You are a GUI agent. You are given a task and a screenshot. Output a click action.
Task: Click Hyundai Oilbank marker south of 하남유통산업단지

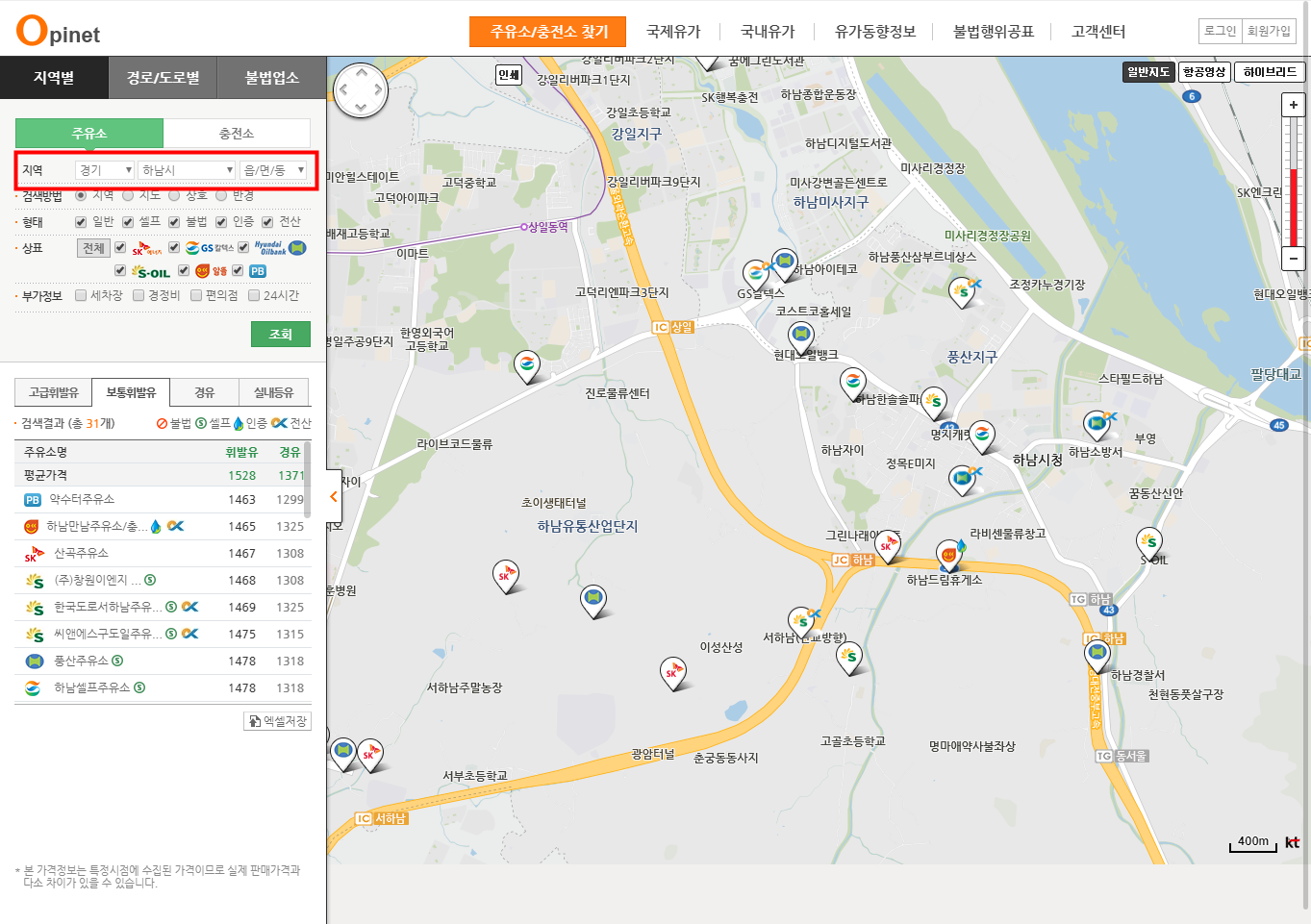tap(593, 602)
